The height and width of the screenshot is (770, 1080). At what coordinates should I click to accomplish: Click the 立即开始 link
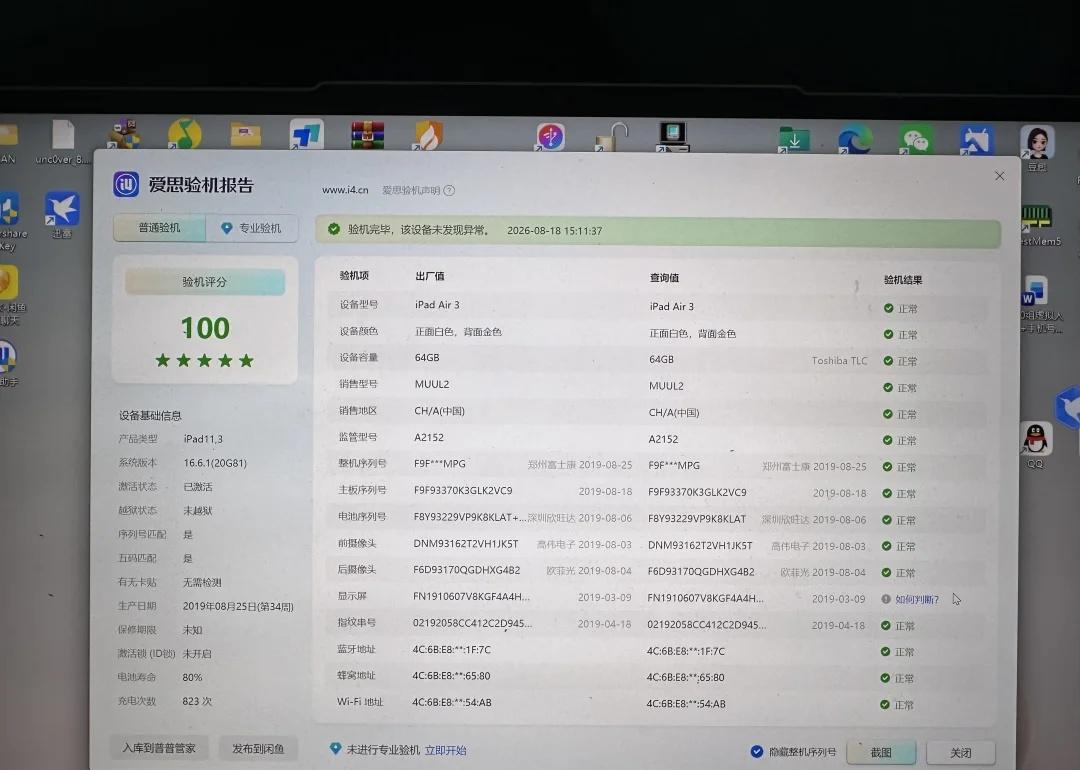[446, 750]
